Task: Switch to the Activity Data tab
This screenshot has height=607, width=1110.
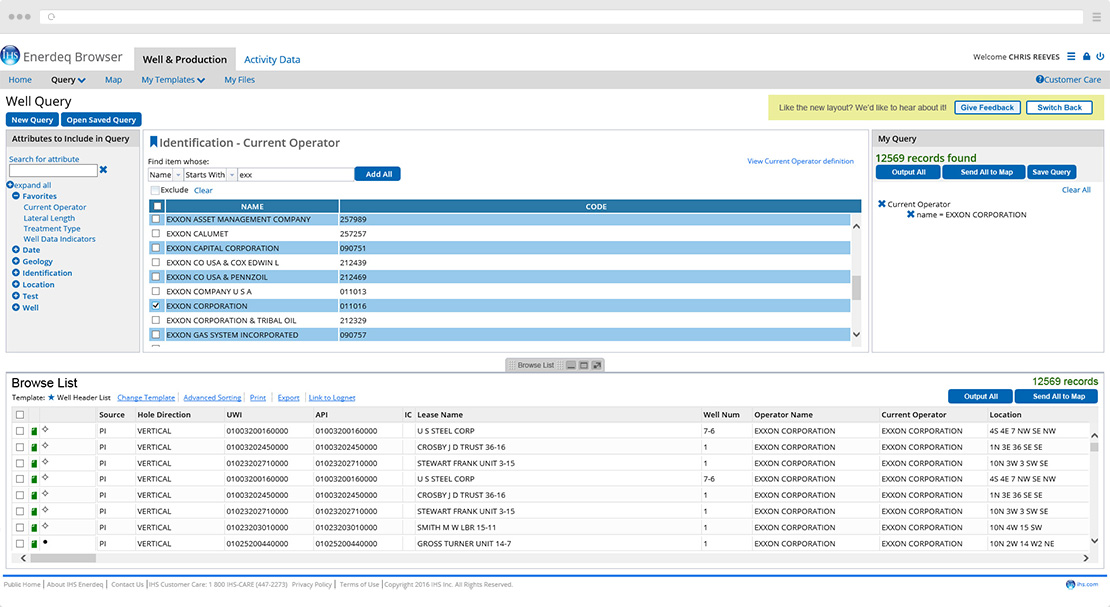Action: click(272, 59)
